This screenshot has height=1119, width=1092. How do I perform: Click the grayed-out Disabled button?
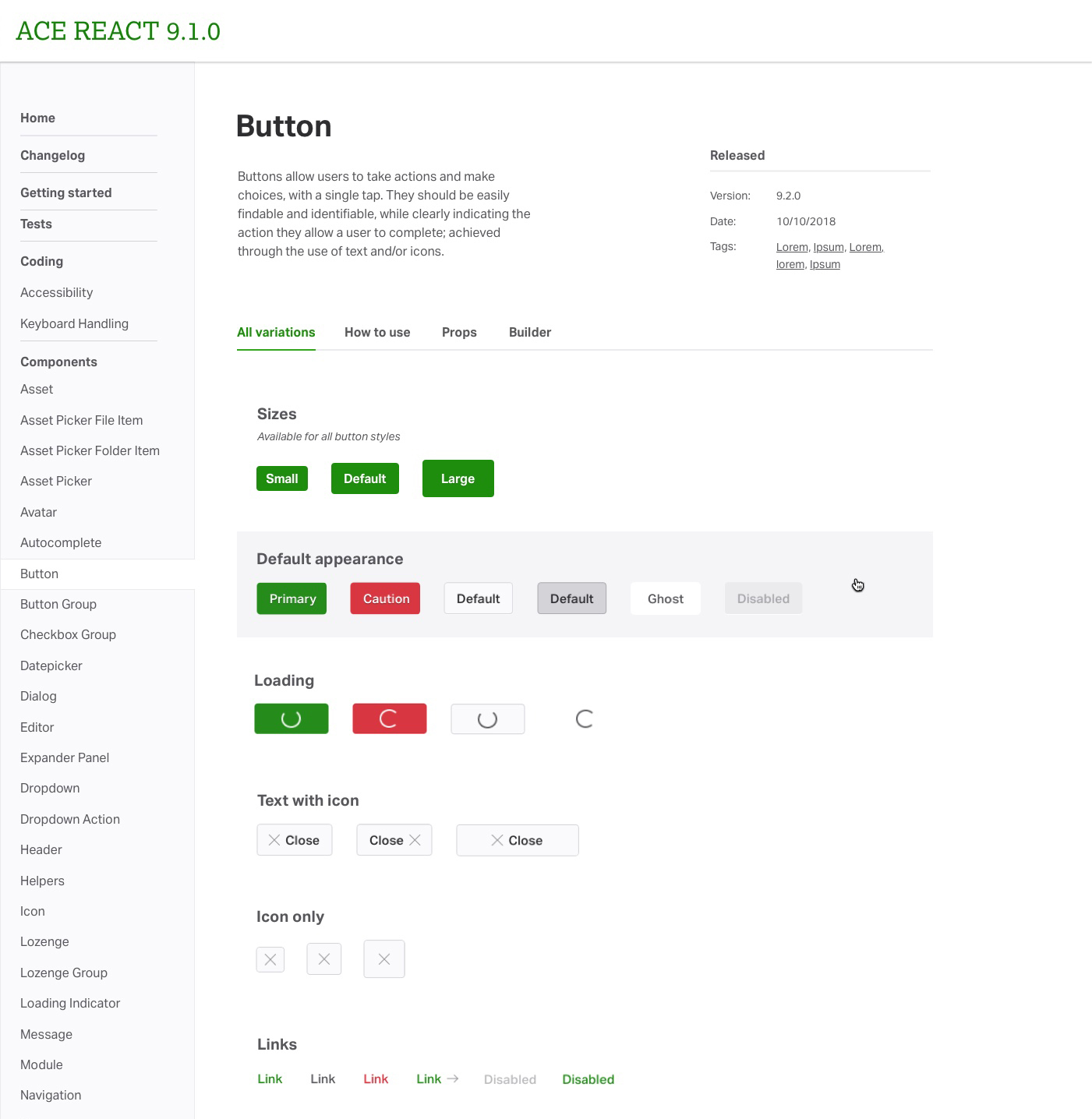pos(764,598)
